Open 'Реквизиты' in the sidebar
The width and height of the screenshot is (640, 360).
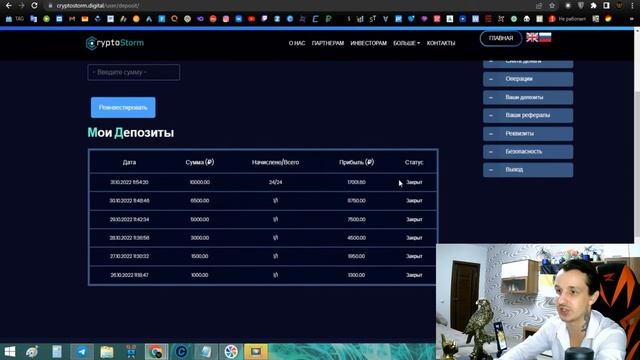tap(528, 134)
